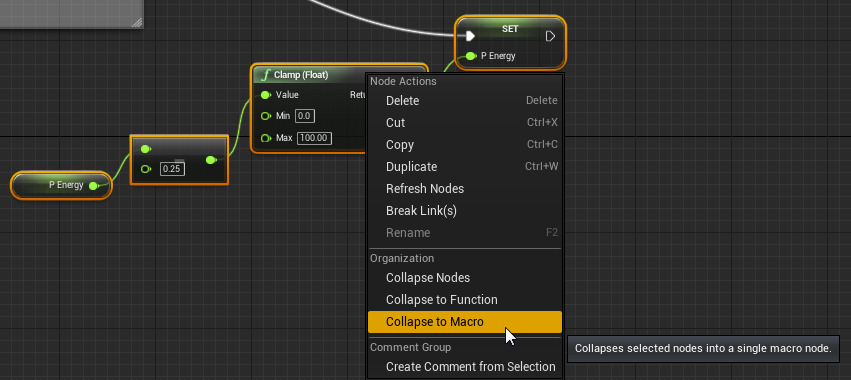The width and height of the screenshot is (851, 380).
Task: Choose Cut from the context menu
Action: [x=465, y=123]
